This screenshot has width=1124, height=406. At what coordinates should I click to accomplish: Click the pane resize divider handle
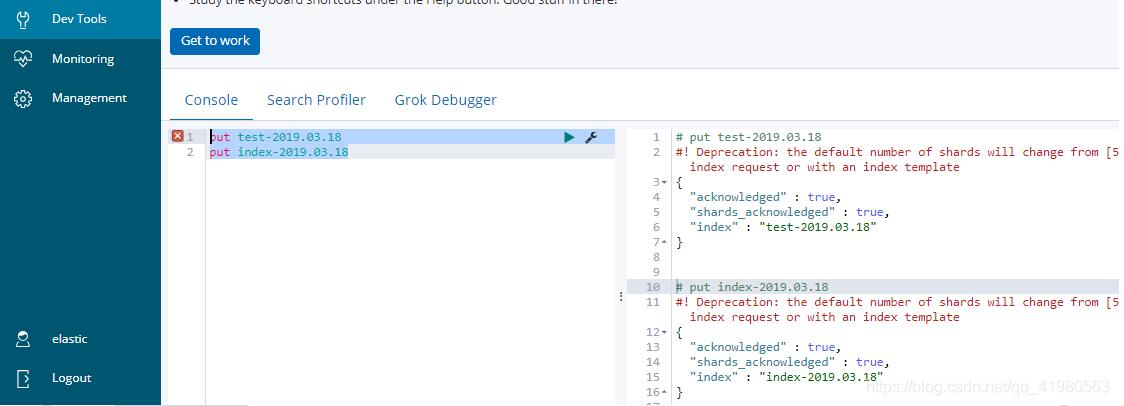(x=621, y=296)
